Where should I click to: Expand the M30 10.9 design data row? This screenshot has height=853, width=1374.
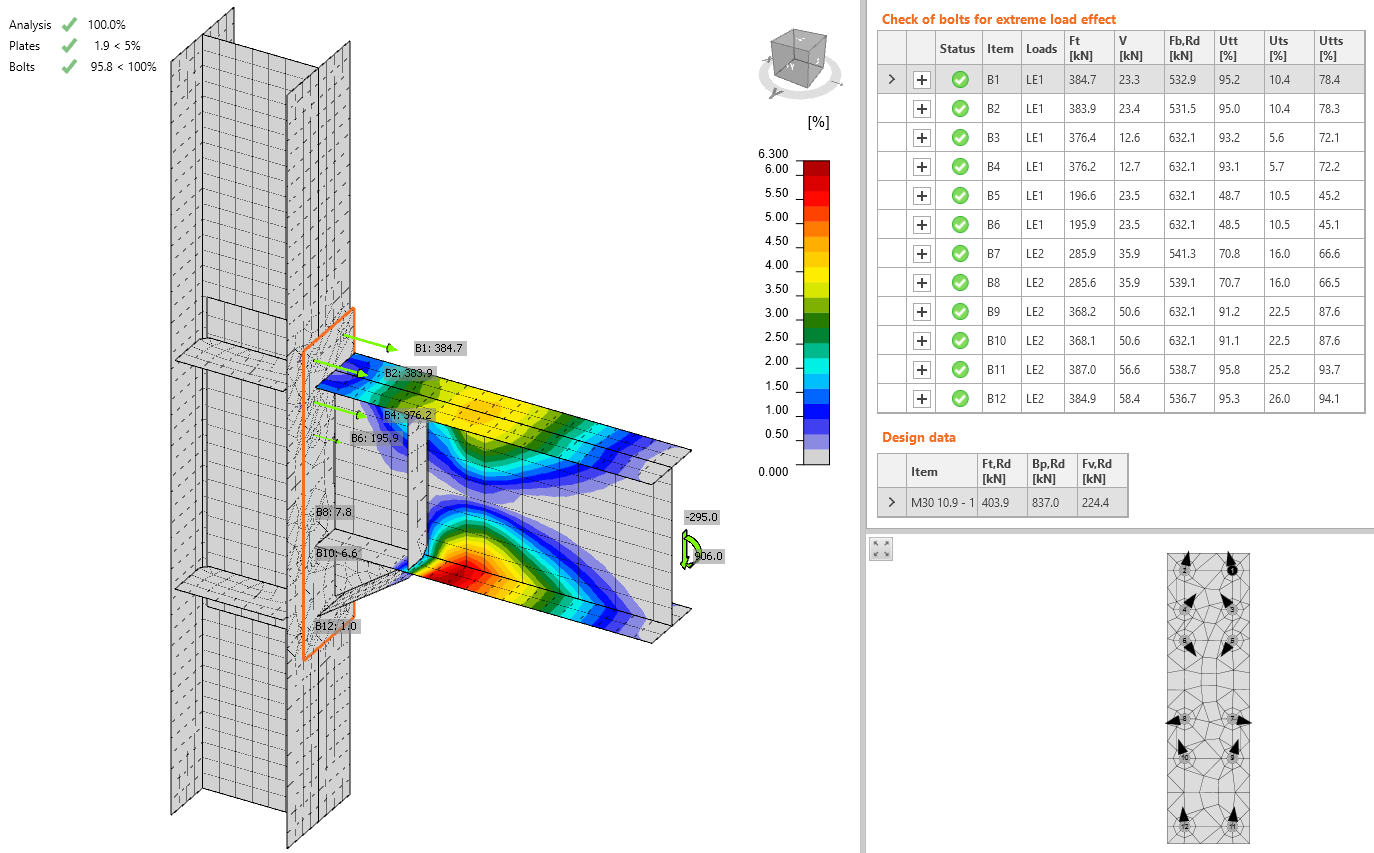(x=891, y=501)
